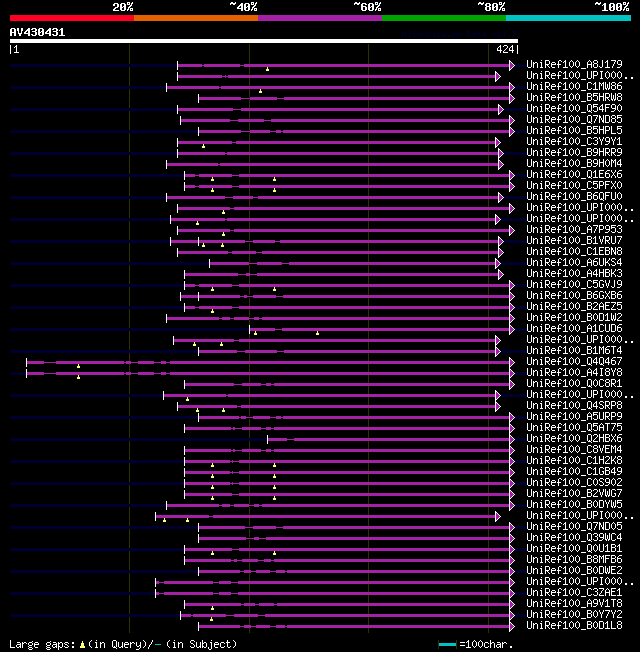The width and height of the screenshot is (640, 652).
Task: Click the orange ~40% identity band
Action: click(195, 18)
